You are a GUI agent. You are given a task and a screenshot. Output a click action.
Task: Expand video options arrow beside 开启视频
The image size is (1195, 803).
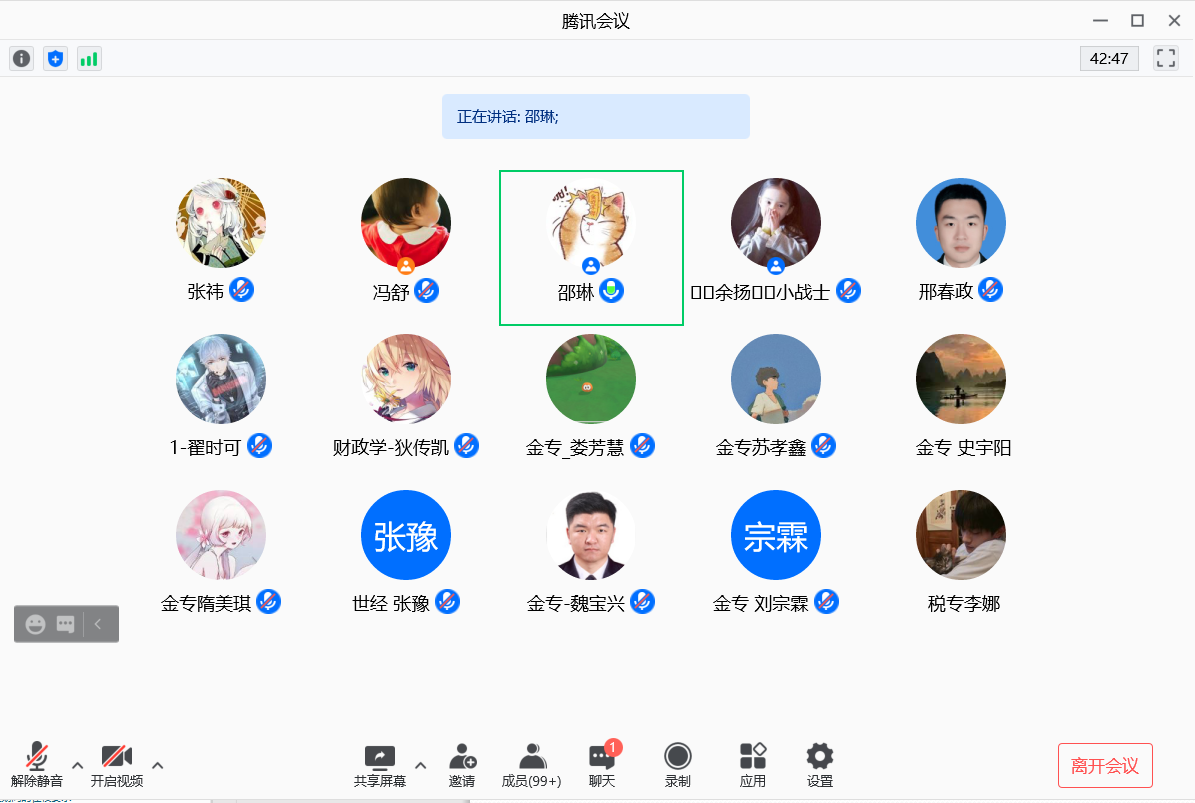[x=158, y=766]
